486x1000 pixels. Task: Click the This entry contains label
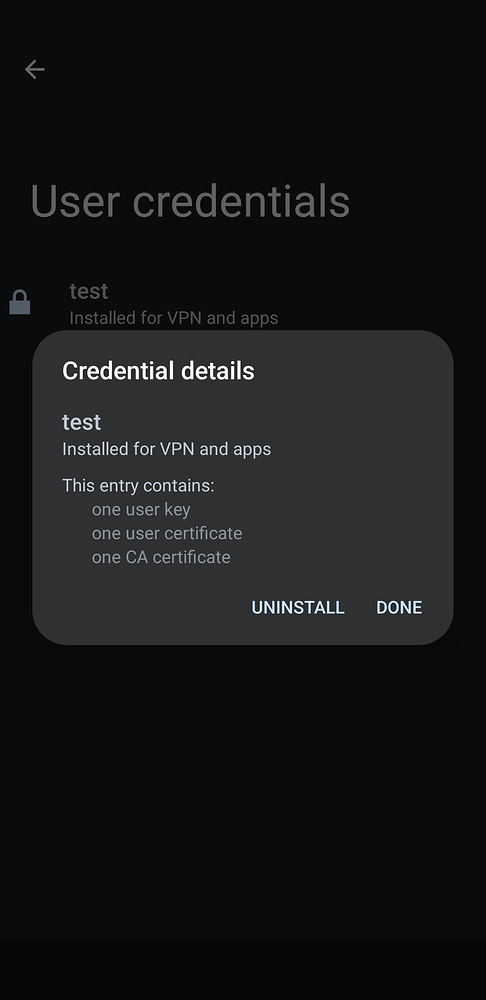[138, 485]
